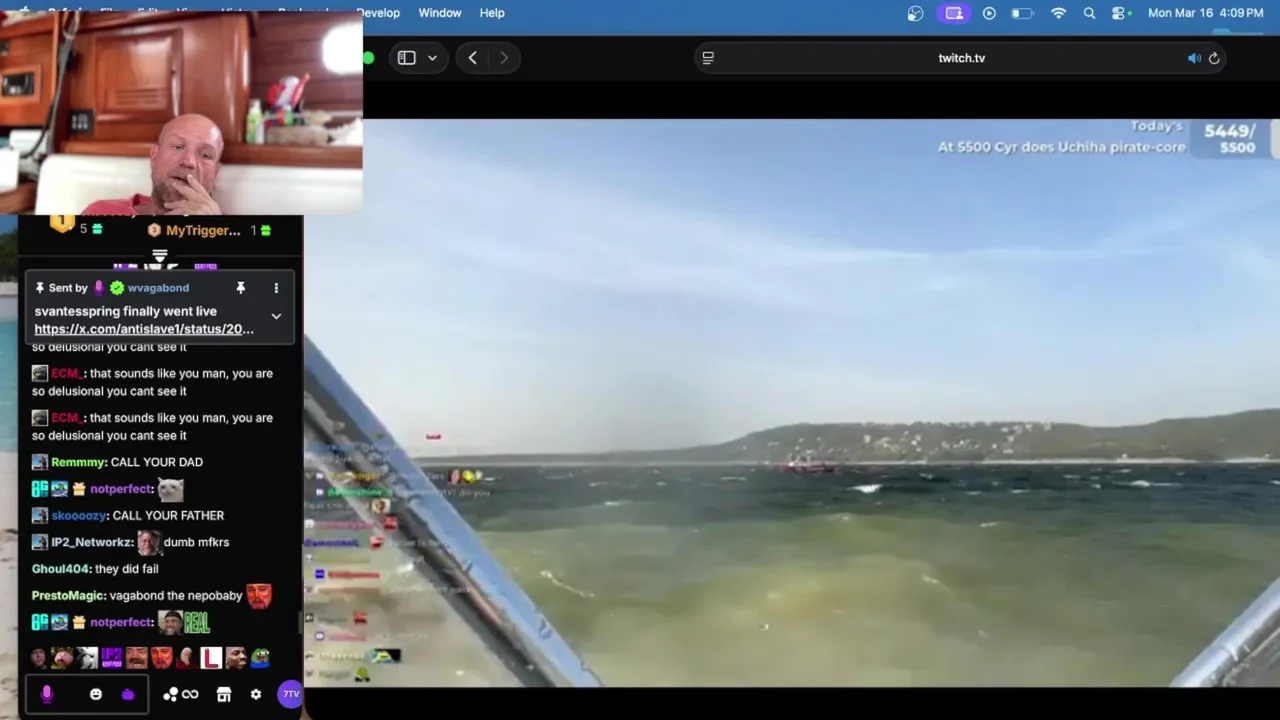Screen dimensions: 1280x720
Task: Open the Window menu
Action: [x=440, y=13]
